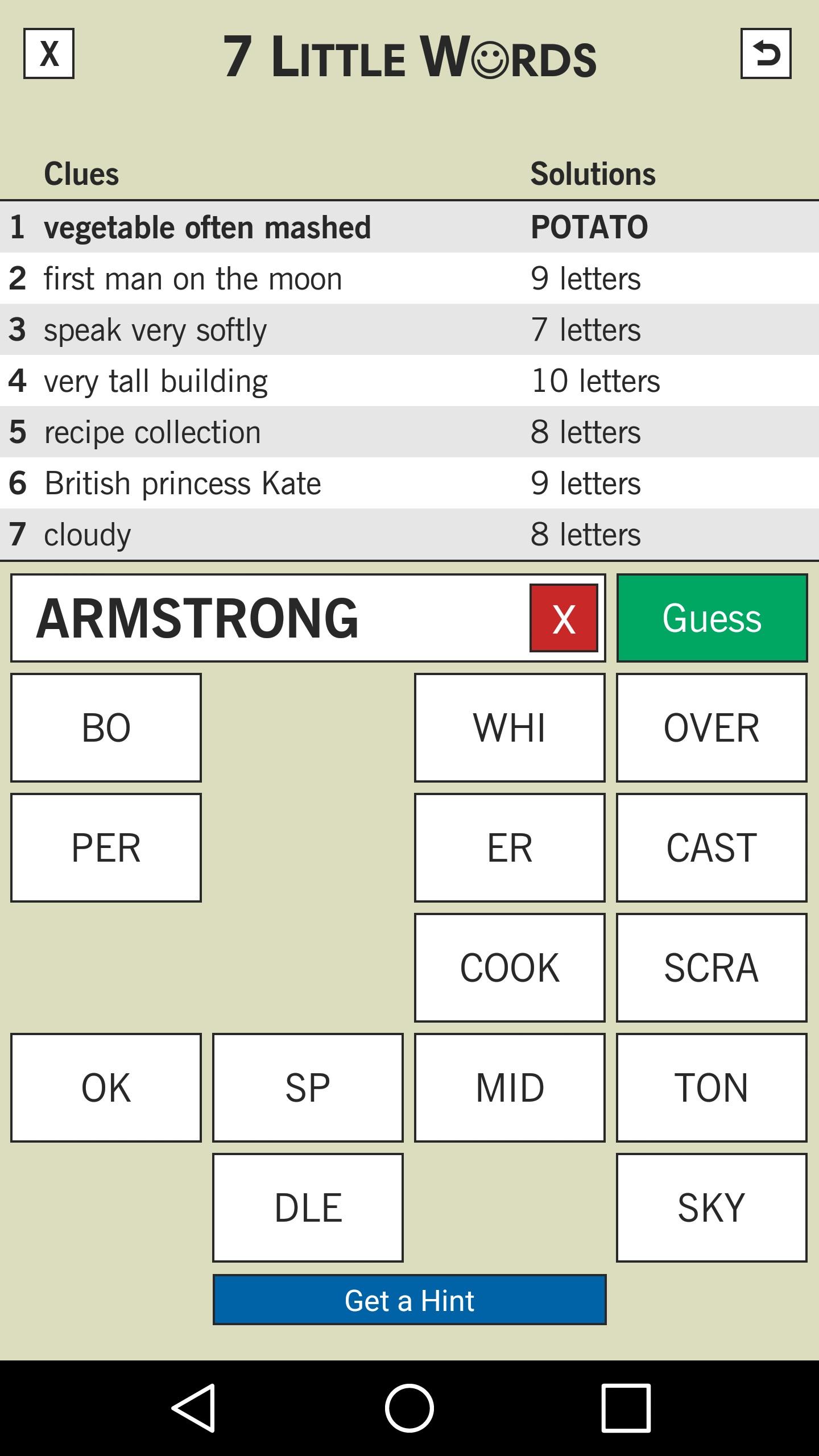The width and height of the screenshot is (819, 1456).
Task: Tap the undo arrow icon
Action: (x=766, y=53)
